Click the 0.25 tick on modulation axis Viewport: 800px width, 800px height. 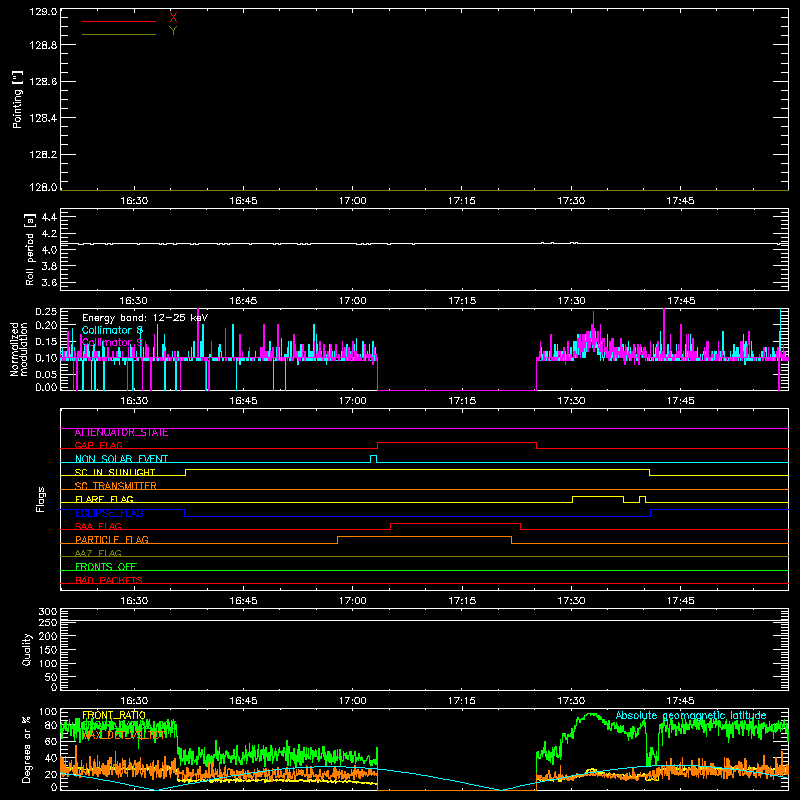pyautogui.click(x=46, y=312)
